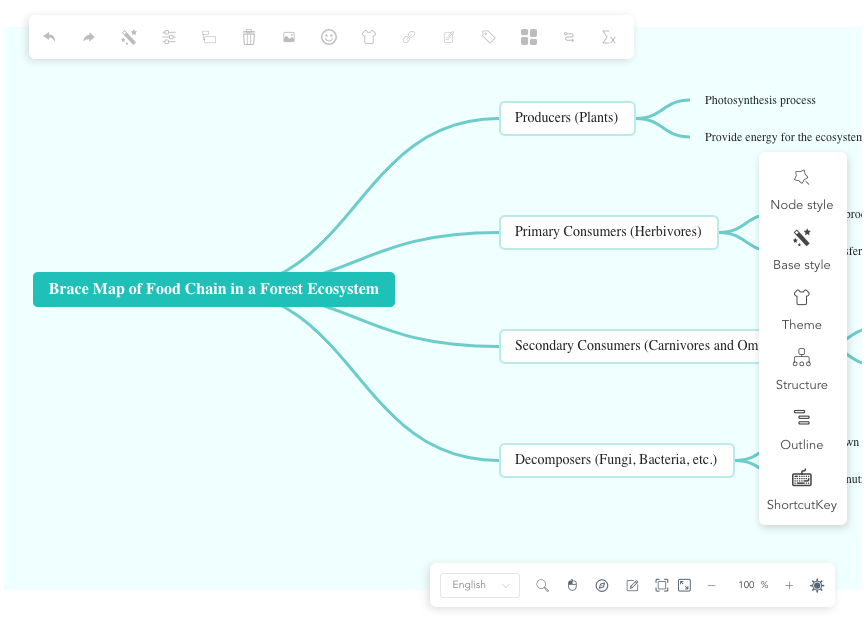This screenshot has height=618, width=866.
Task: Select the Decomposers (Fungi, Bacteria, etc.) node
Action: click(x=616, y=459)
